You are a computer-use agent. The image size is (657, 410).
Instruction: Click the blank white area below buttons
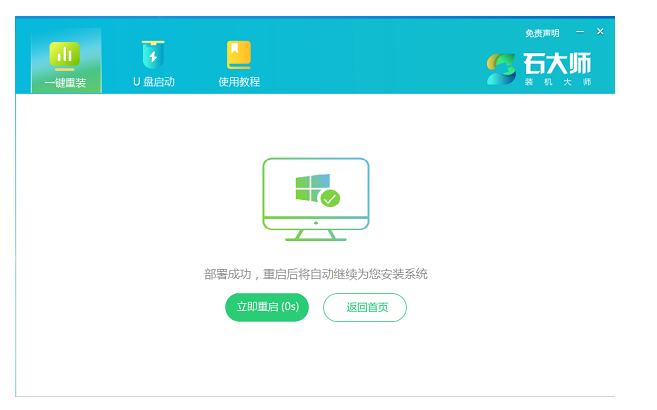click(x=315, y=360)
